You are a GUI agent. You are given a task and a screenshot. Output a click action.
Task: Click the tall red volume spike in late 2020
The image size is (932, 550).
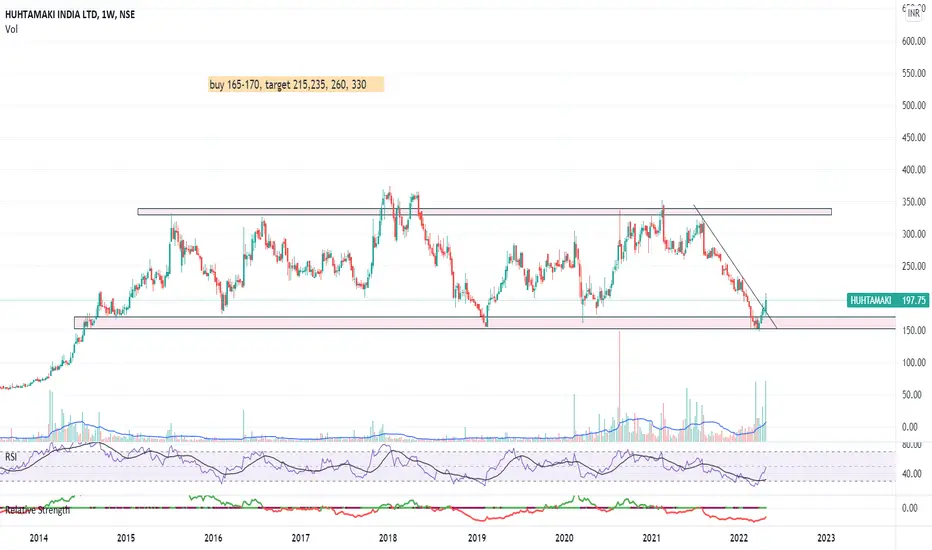[x=619, y=386]
